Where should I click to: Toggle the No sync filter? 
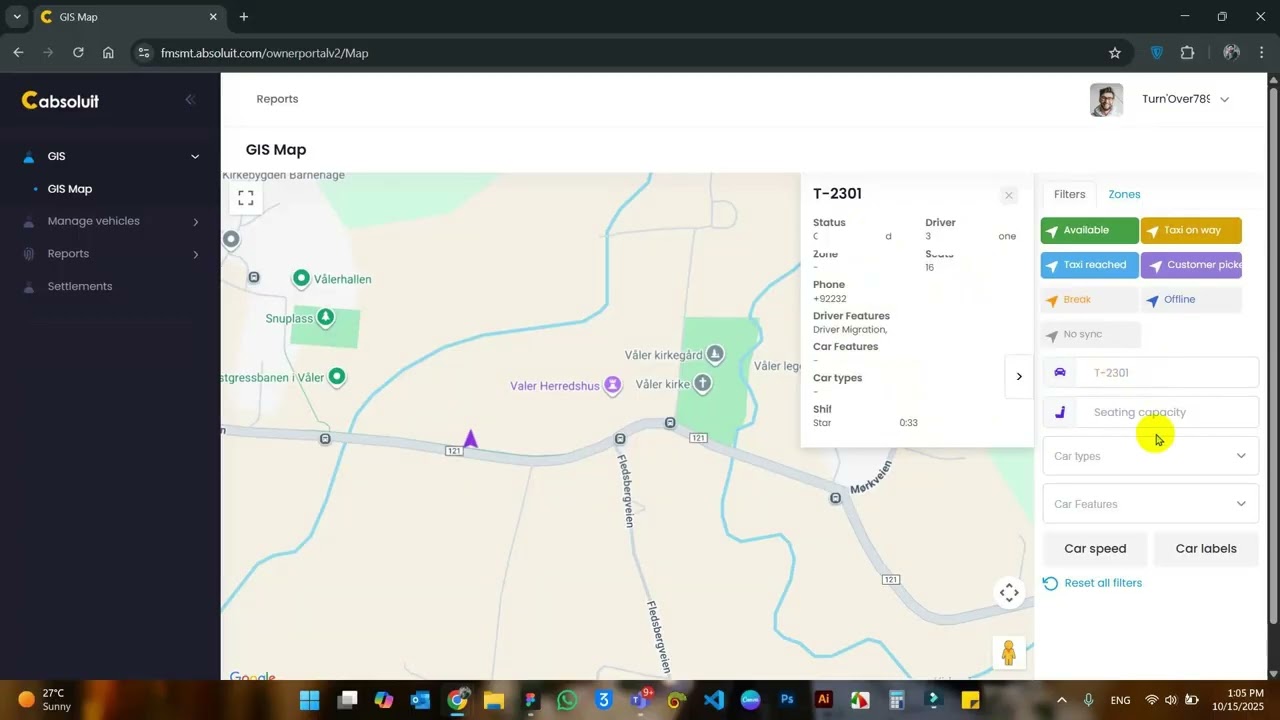pos(1089,334)
